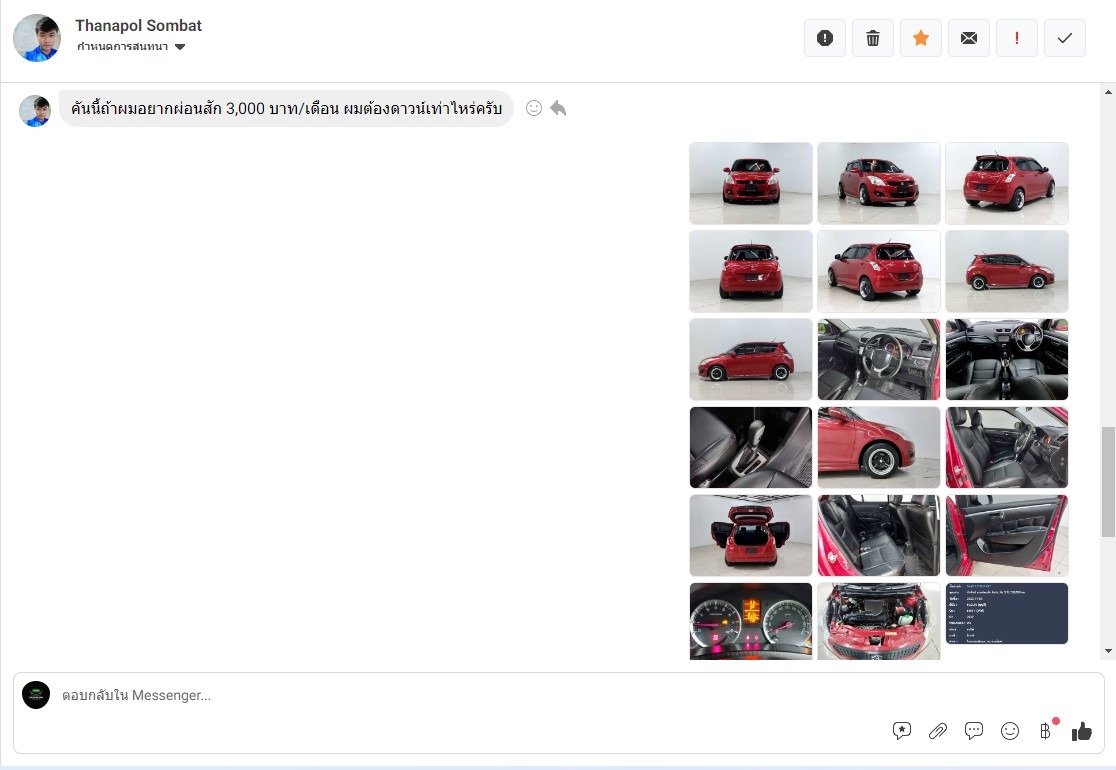
Task: Open Thanapol Sombat's profile name link
Action: tap(138, 25)
